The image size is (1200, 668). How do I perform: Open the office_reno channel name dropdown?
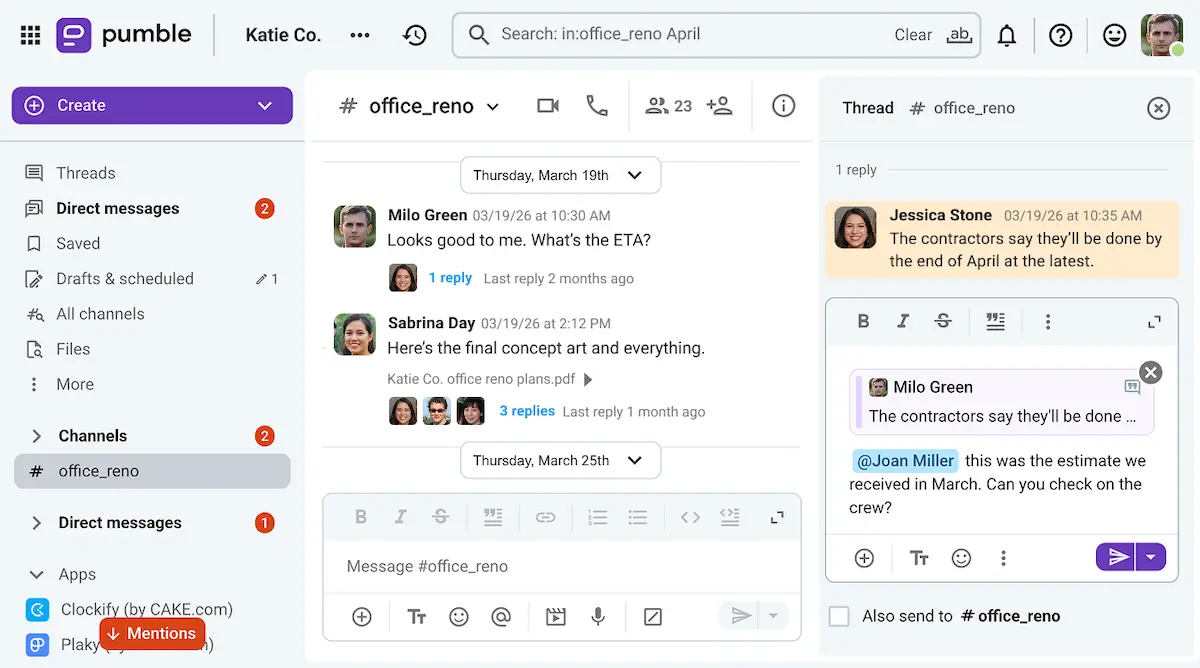[493, 107]
